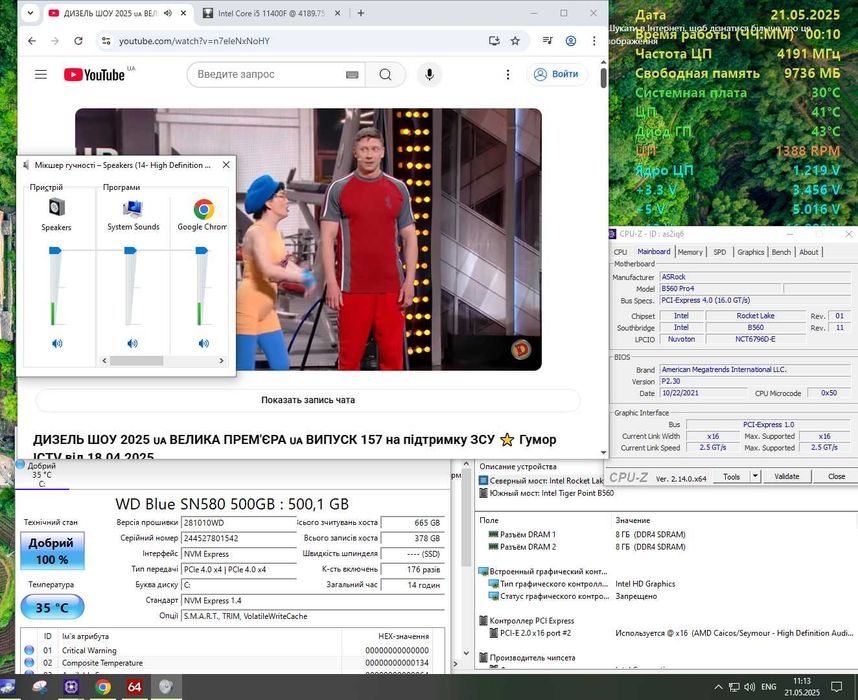Click the Chrome address bar URL
This screenshot has width=858, height=700.
click(x=194, y=41)
